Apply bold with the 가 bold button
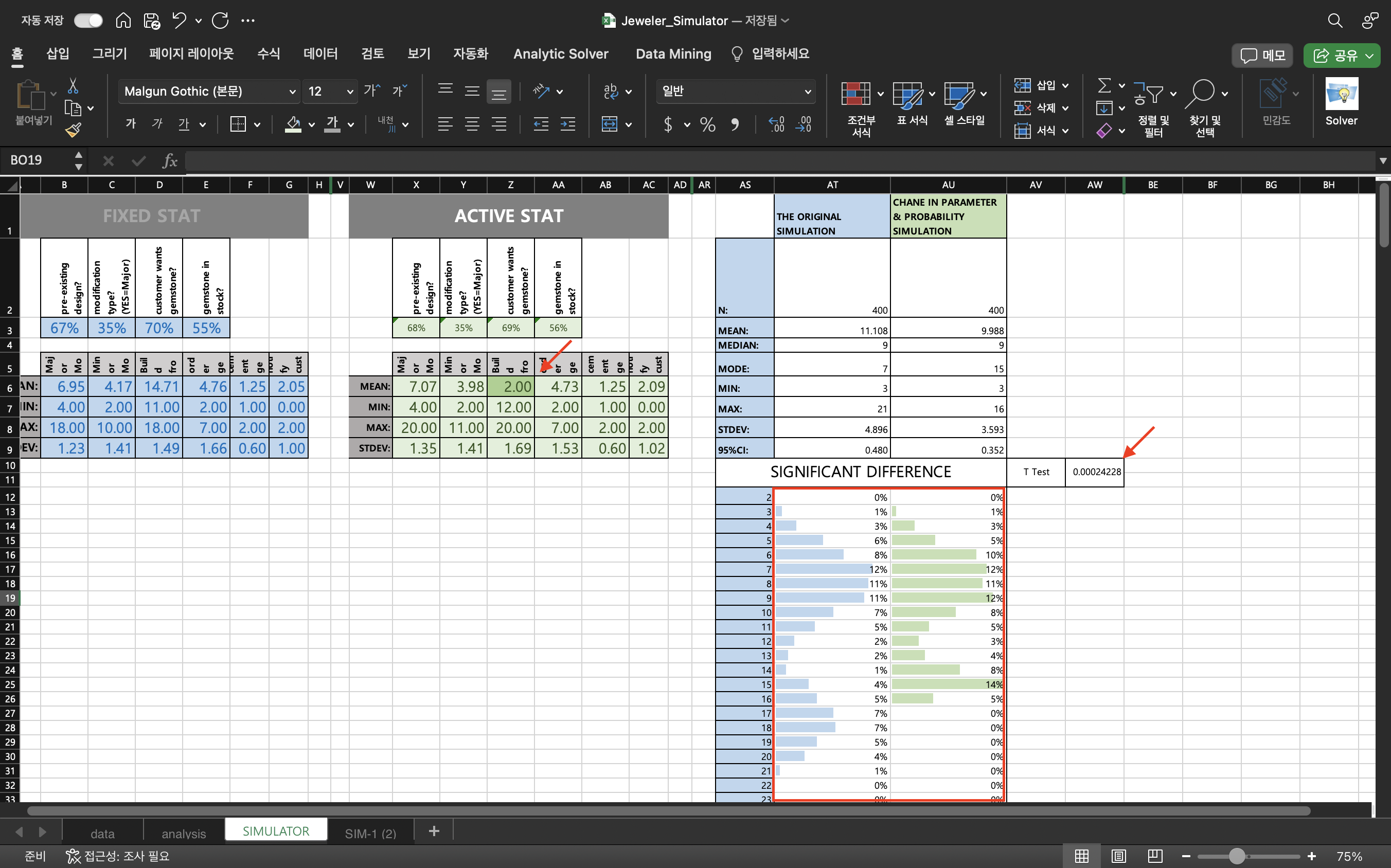The image size is (1391, 868). (x=131, y=123)
